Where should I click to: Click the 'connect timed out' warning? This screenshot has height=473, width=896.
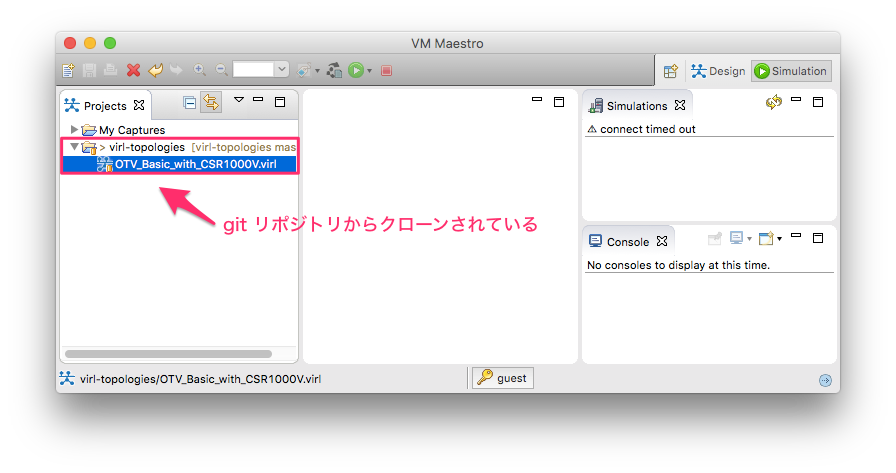tap(641, 129)
